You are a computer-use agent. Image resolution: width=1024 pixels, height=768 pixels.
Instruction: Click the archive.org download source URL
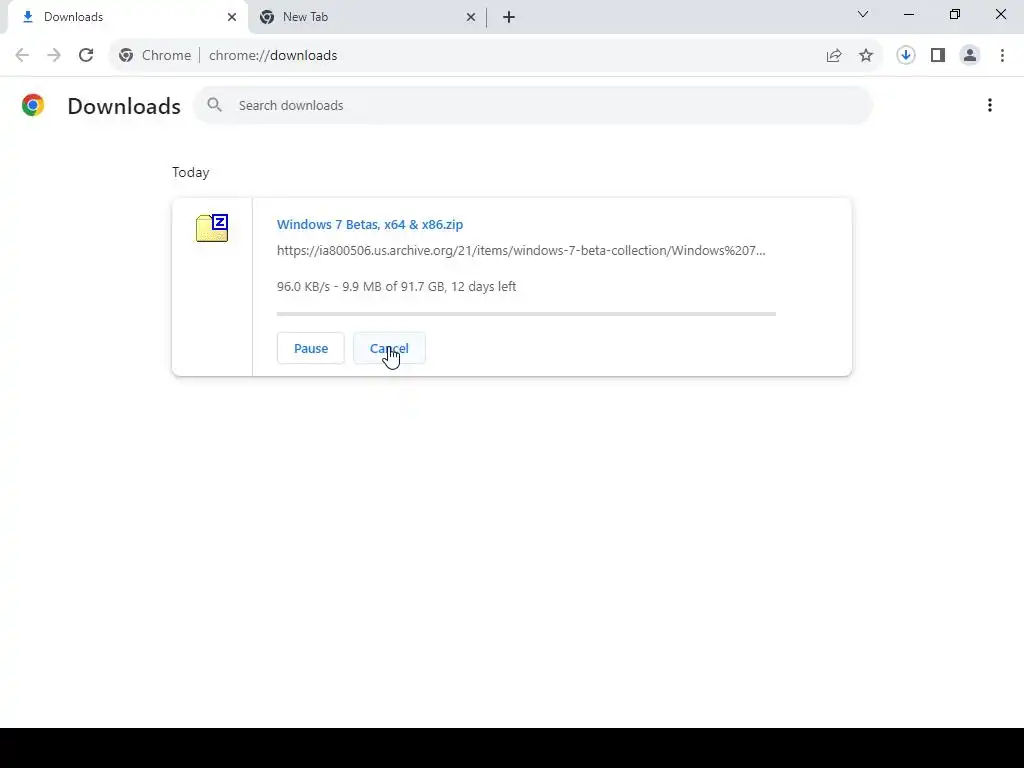click(x=521, y=251)
